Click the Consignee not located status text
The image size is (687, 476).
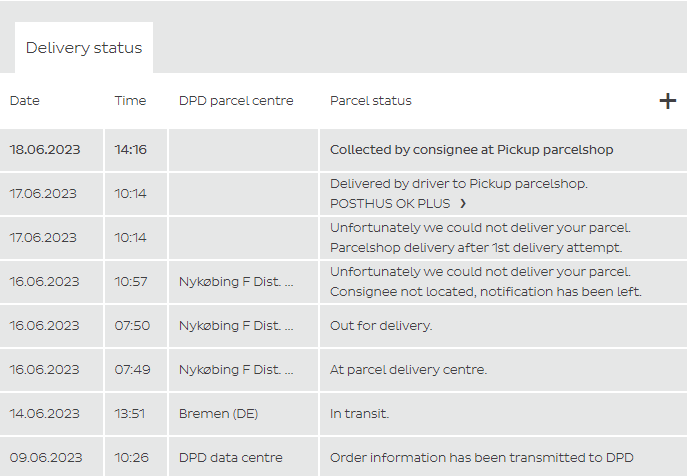point(485,291)
